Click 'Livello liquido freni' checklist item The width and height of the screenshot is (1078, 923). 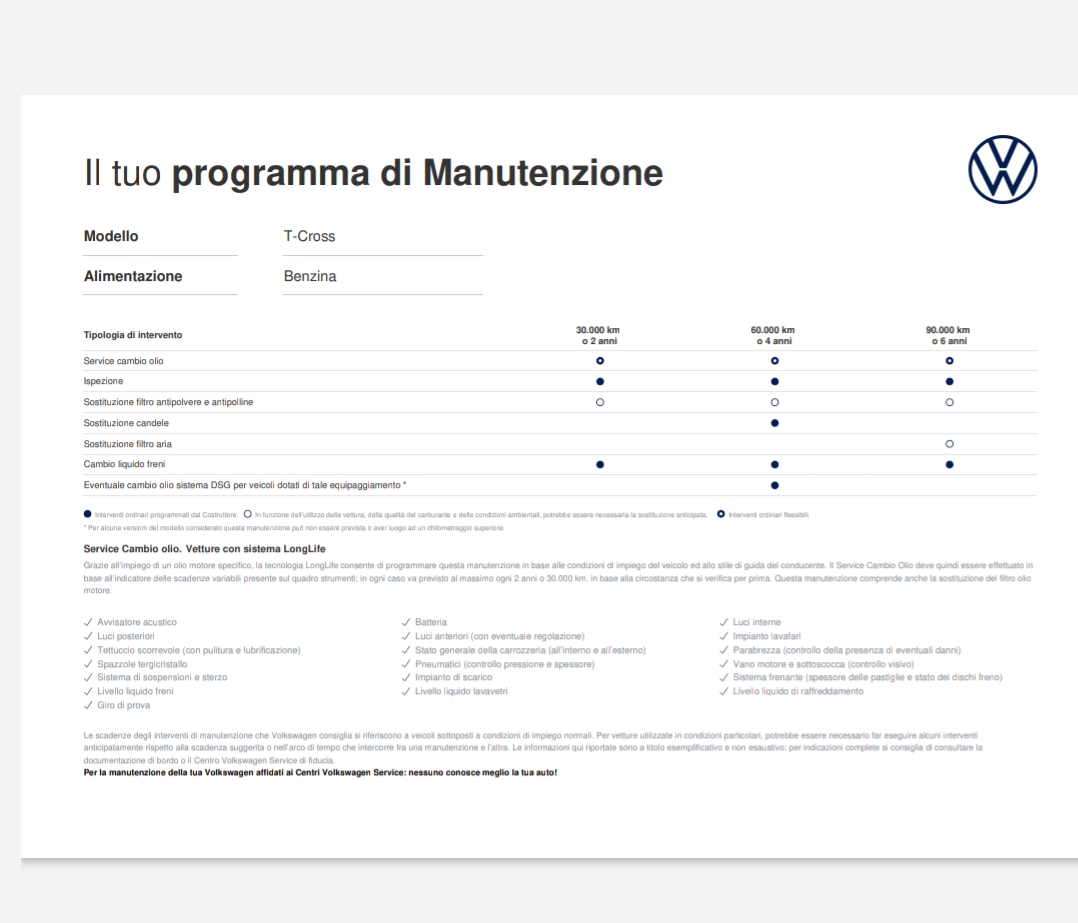(x=135, y=691)
